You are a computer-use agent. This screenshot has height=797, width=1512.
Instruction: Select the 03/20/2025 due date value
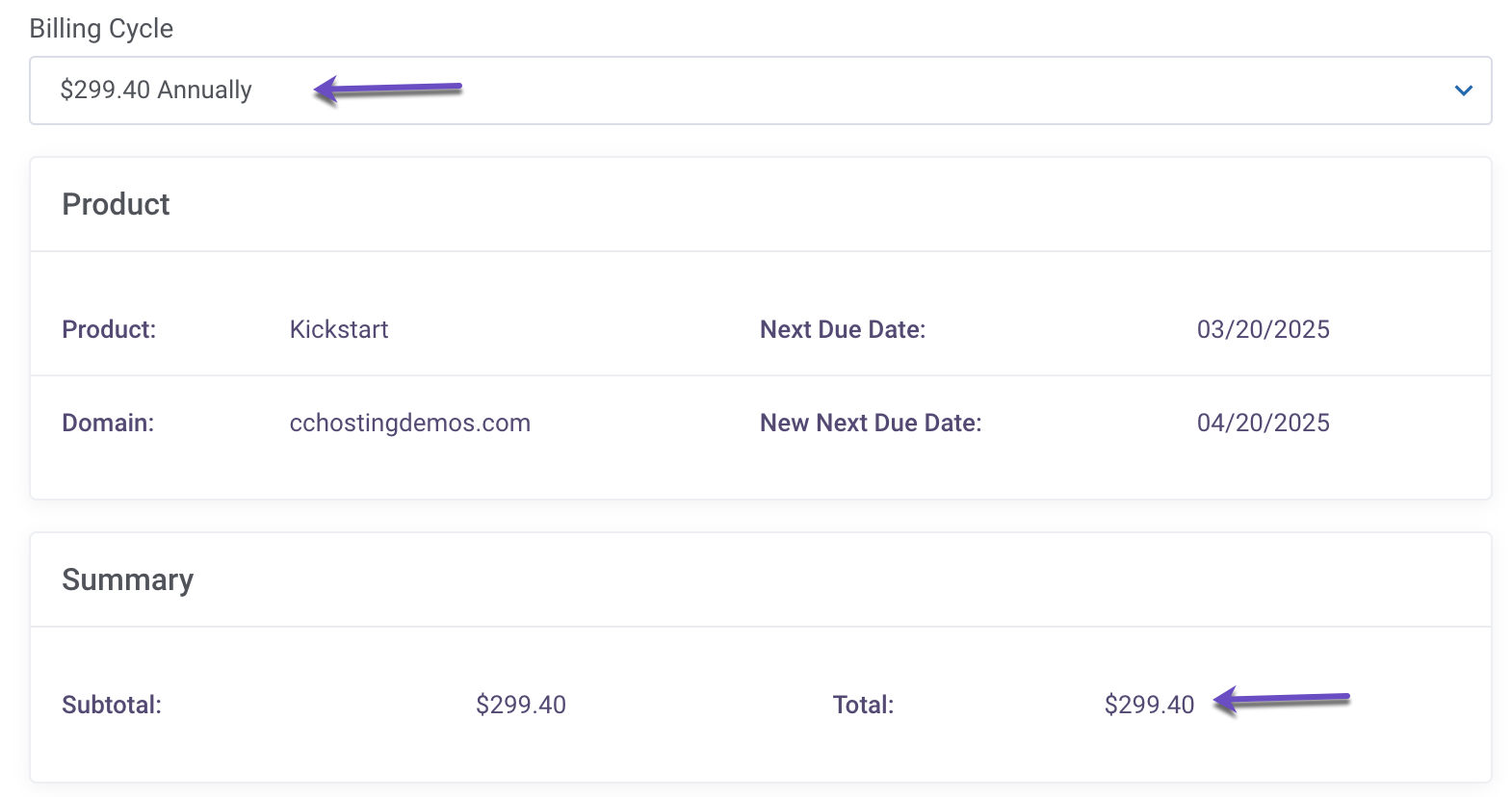click(1263, 329)
